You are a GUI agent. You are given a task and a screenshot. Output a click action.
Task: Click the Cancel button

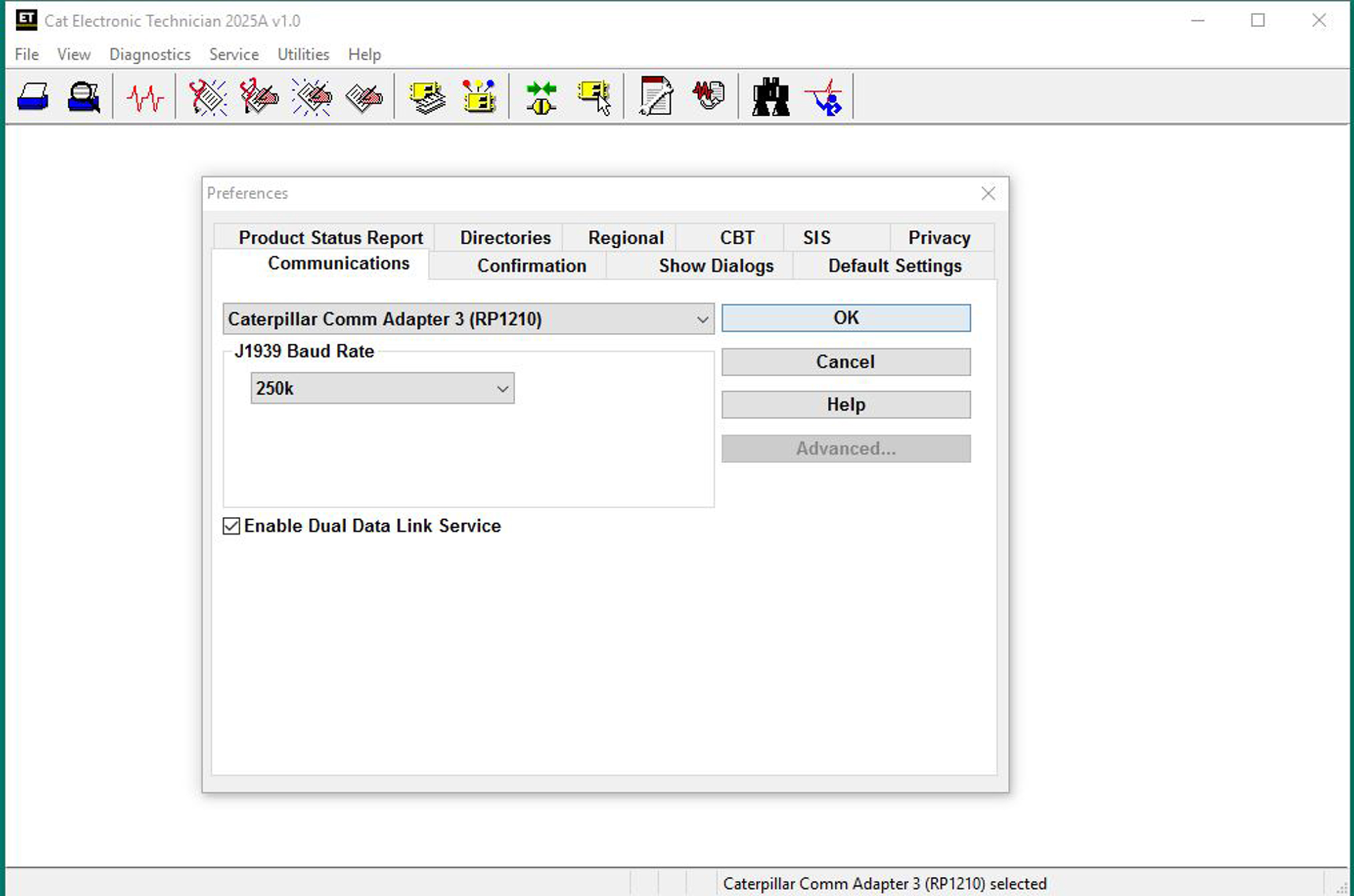click(x=845, y=362)
